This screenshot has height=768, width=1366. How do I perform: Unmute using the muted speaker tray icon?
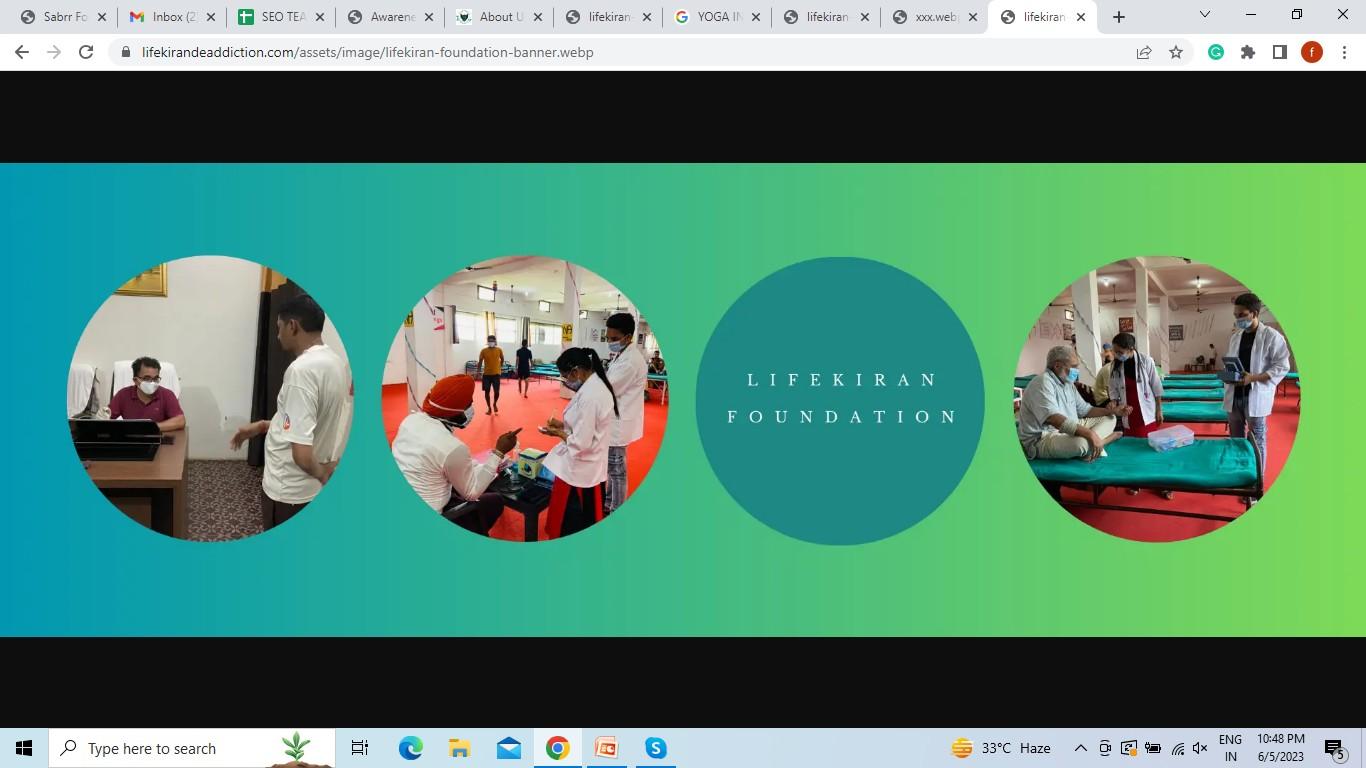tap(1200, 748)
